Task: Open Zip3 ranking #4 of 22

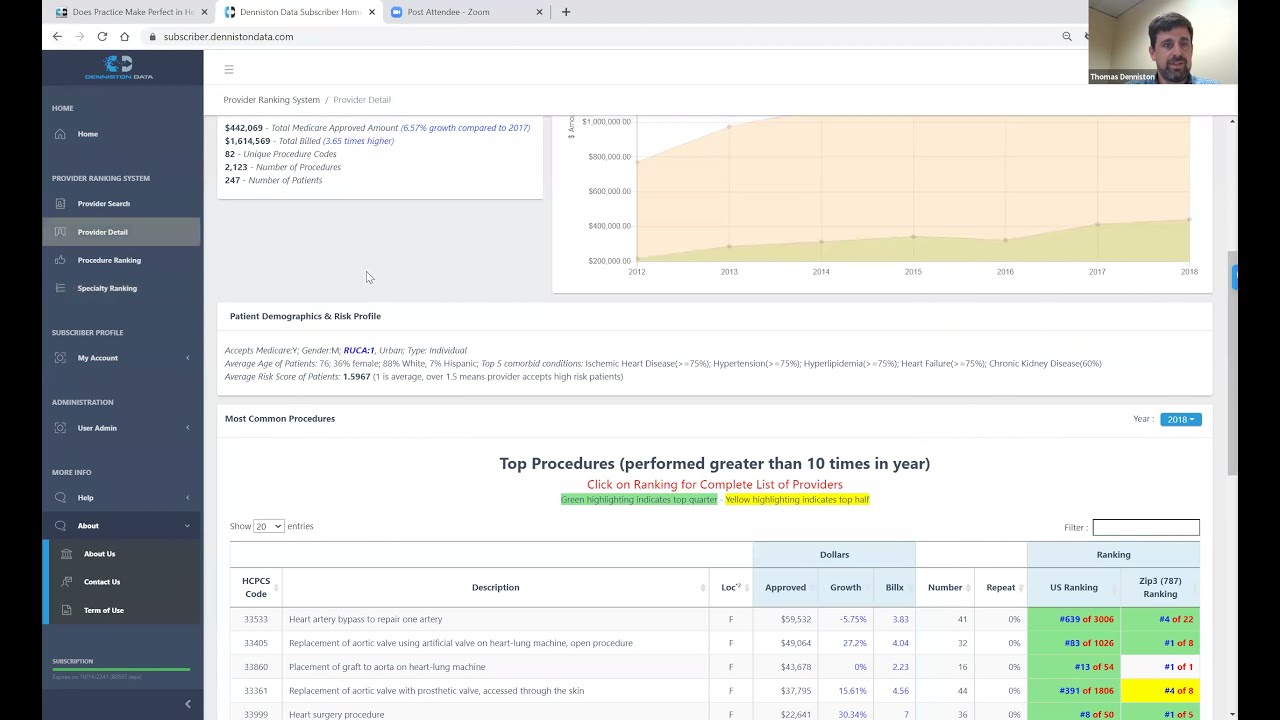Action: [x=1176, y=619]
